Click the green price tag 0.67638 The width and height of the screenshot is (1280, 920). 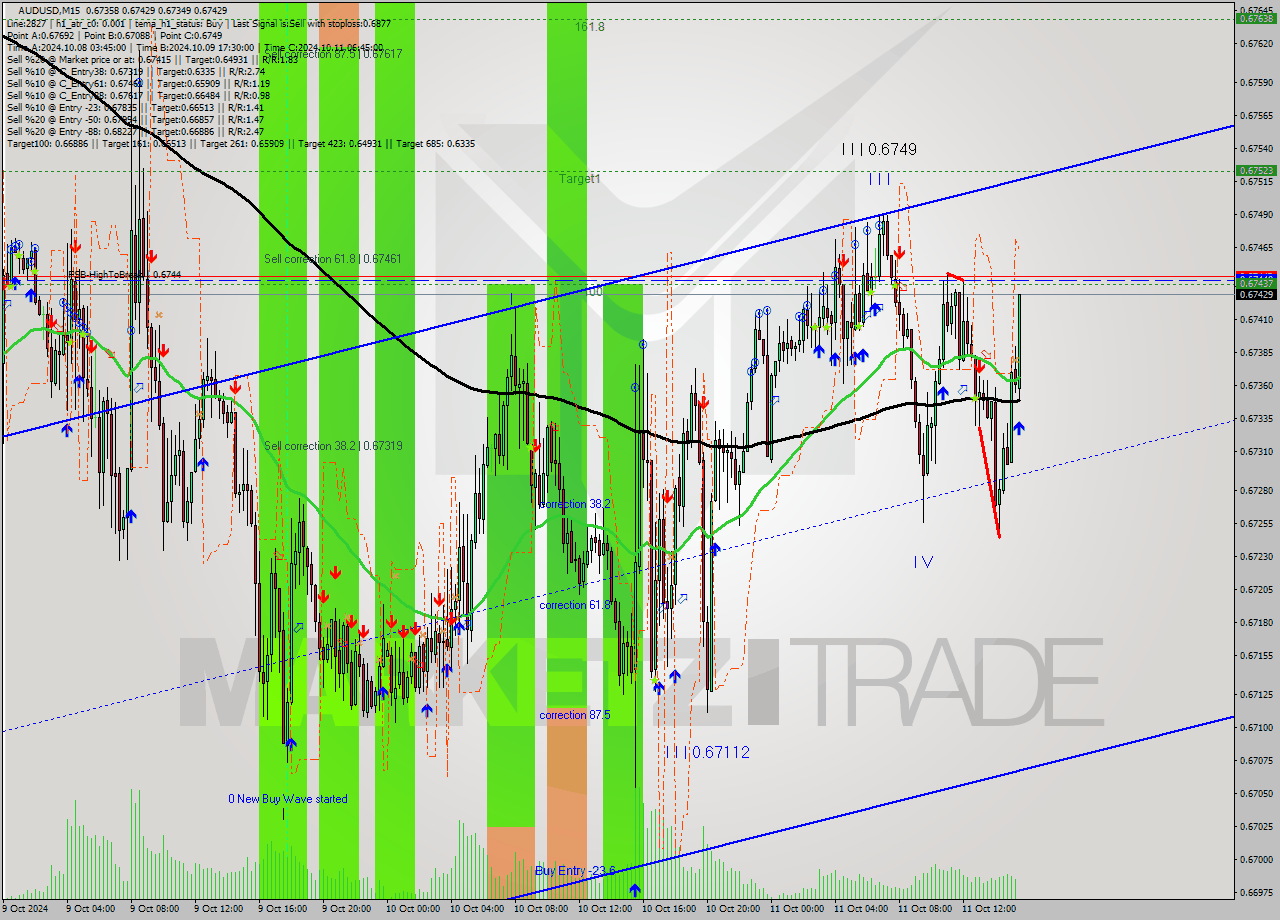point(1256,18)
